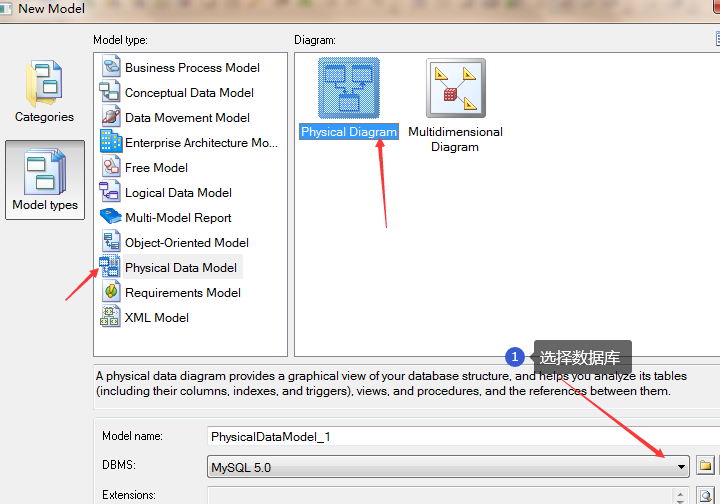Open the DBMS folder browse icon
Screen dimensions: 720x504
(x=705, y=466)
